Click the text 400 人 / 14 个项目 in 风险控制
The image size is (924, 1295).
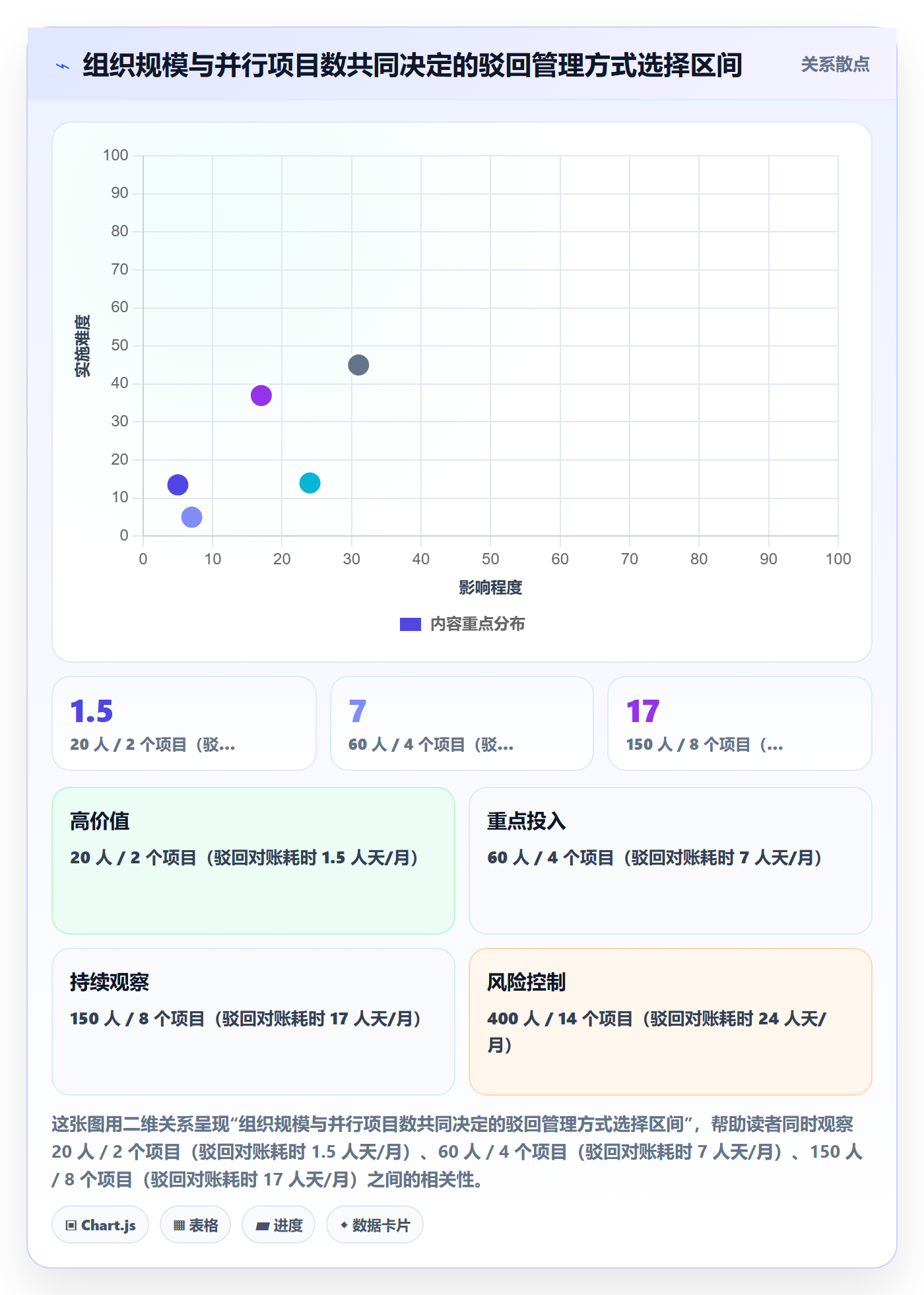pos(560,1018)
